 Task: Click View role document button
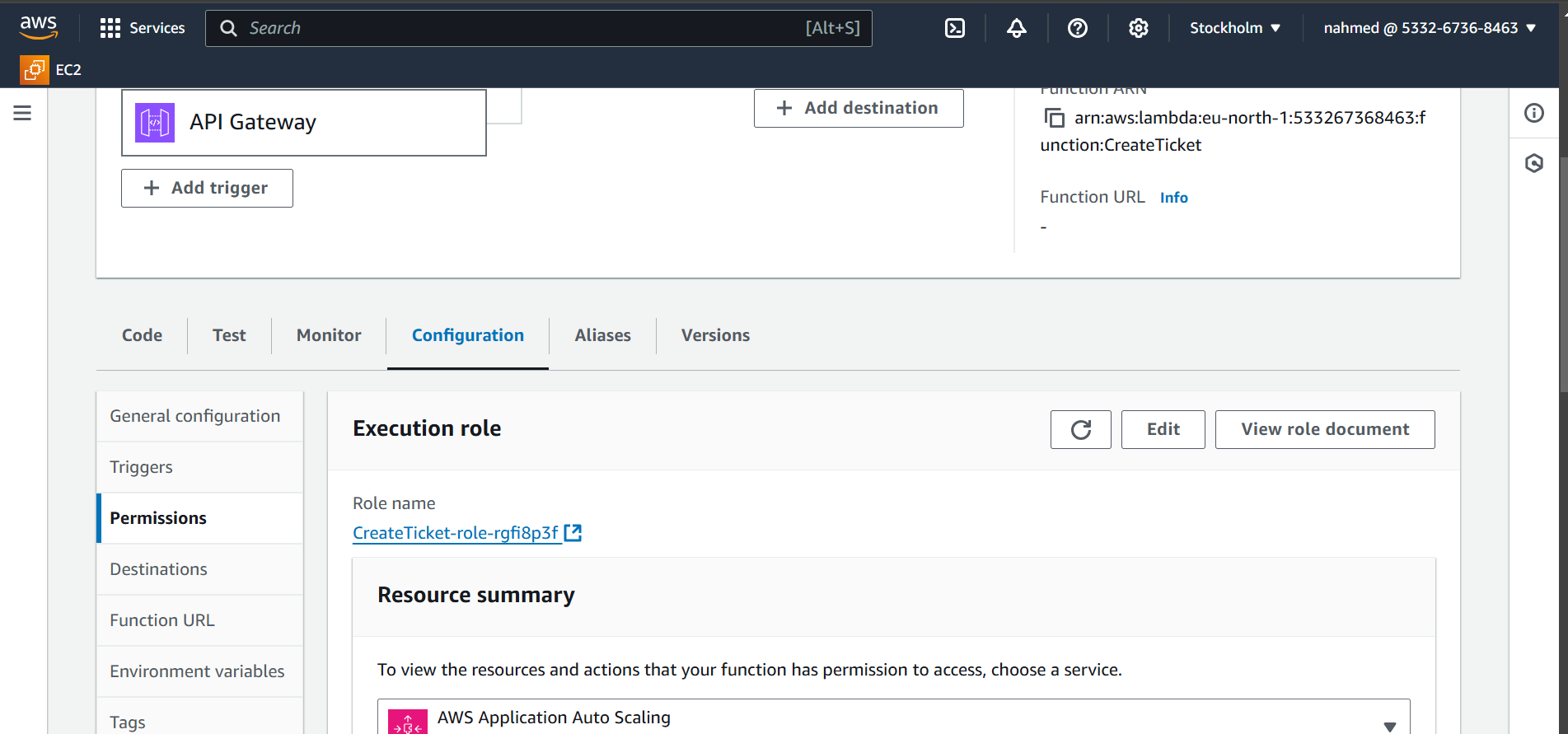coord(1325,429)
